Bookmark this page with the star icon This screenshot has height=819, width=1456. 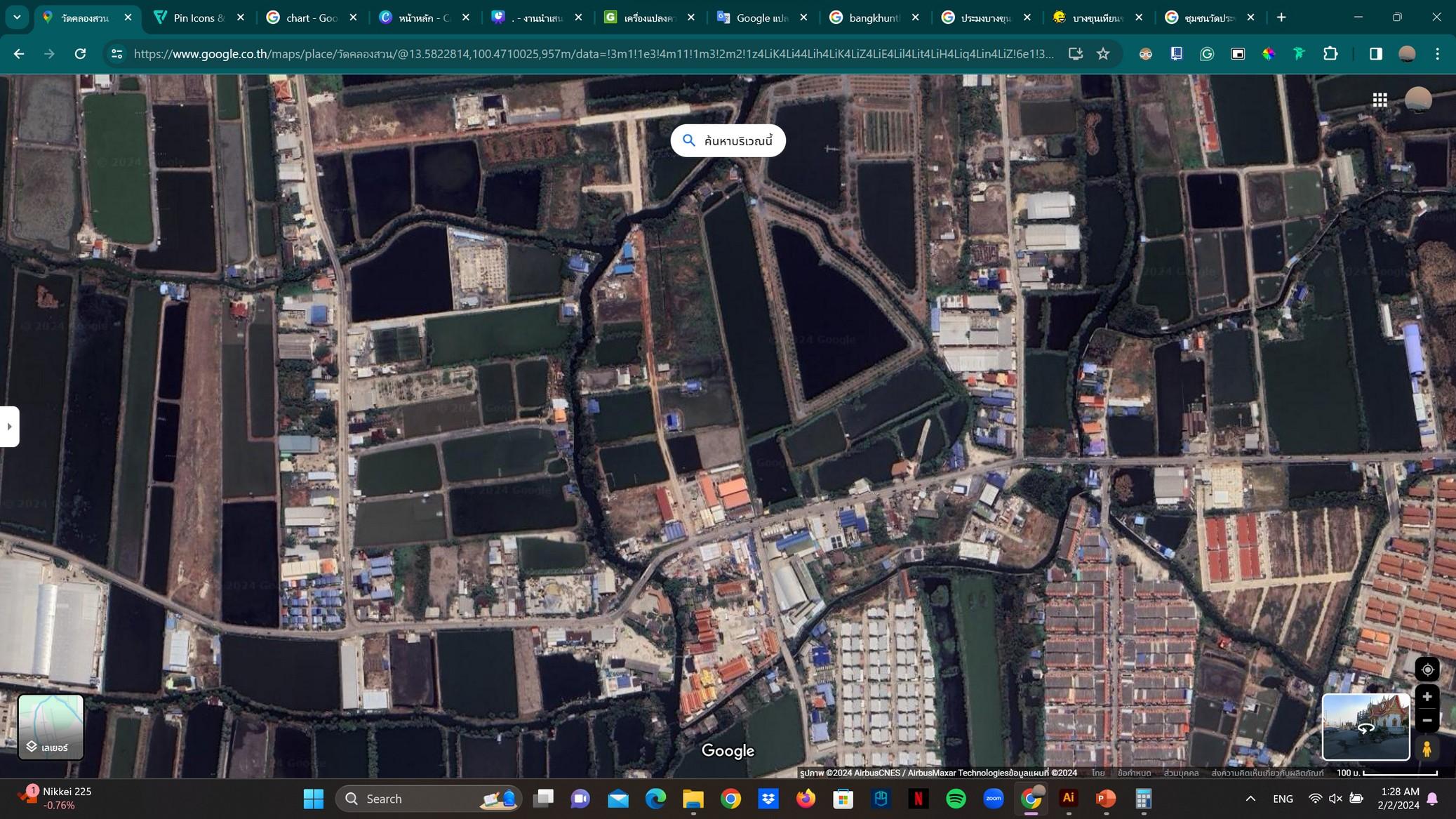click(1103, 54)
